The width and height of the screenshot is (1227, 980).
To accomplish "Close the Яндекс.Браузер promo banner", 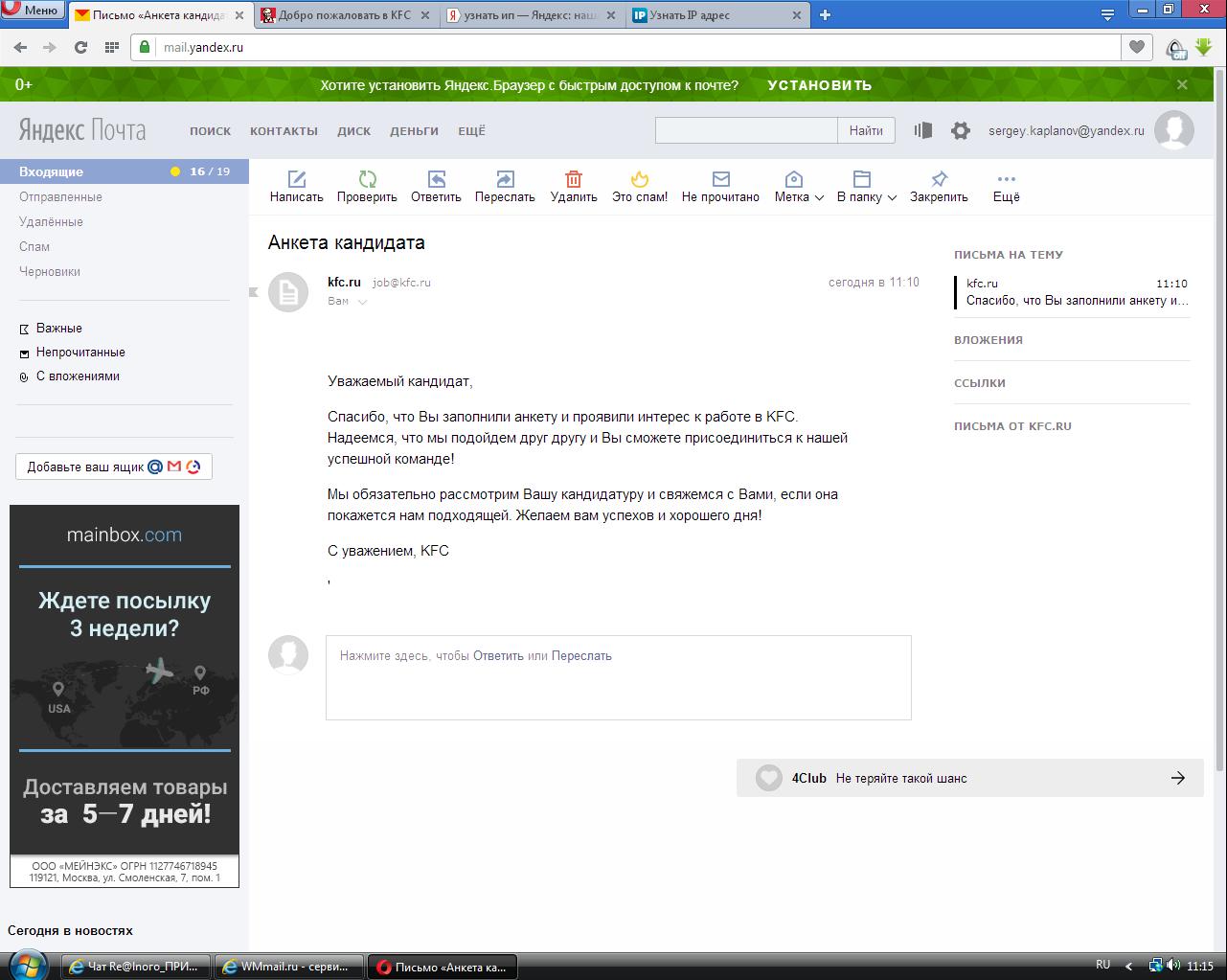I will (1182, 84).
